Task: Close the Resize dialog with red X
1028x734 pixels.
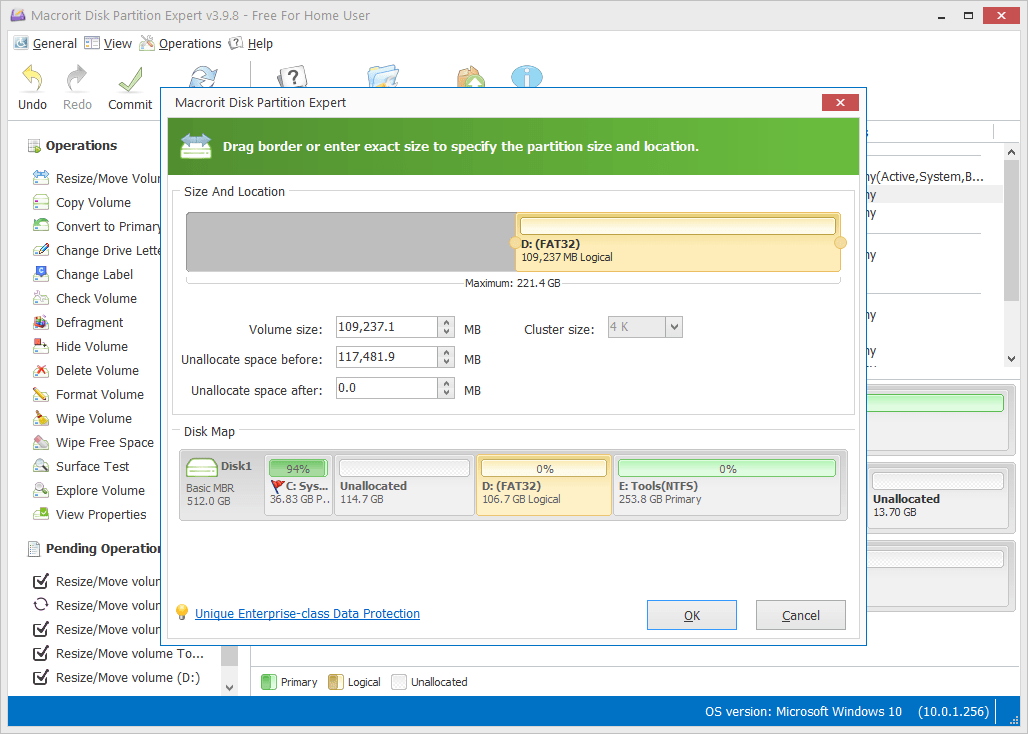Action: (840, 102)
